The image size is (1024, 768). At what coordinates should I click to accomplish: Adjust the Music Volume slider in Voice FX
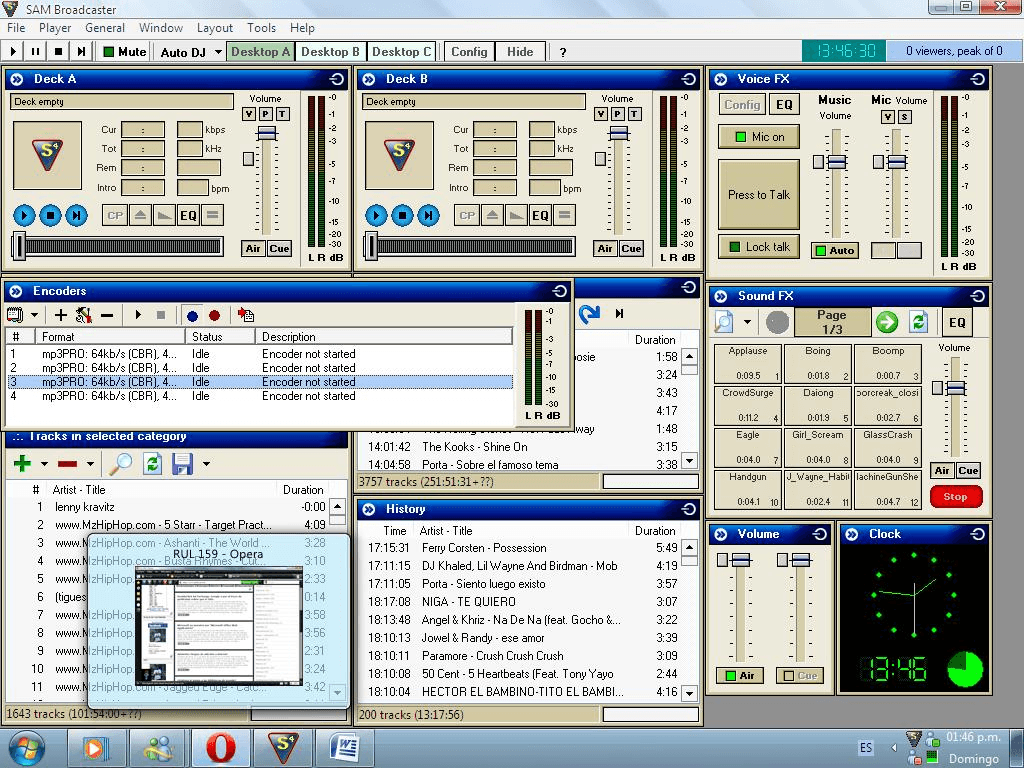point(836,163)
